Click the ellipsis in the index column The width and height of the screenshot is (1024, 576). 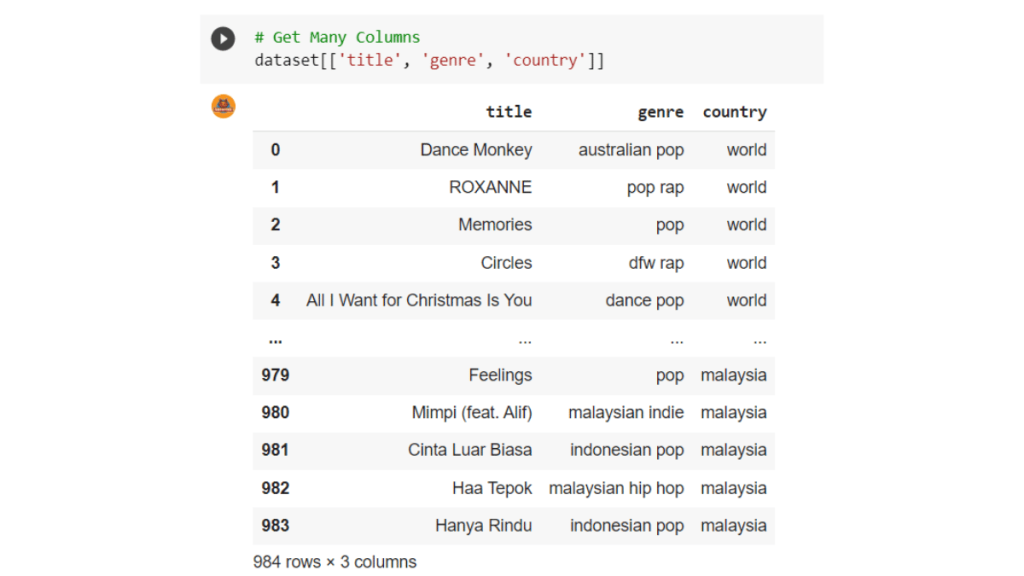click(275, 339)
